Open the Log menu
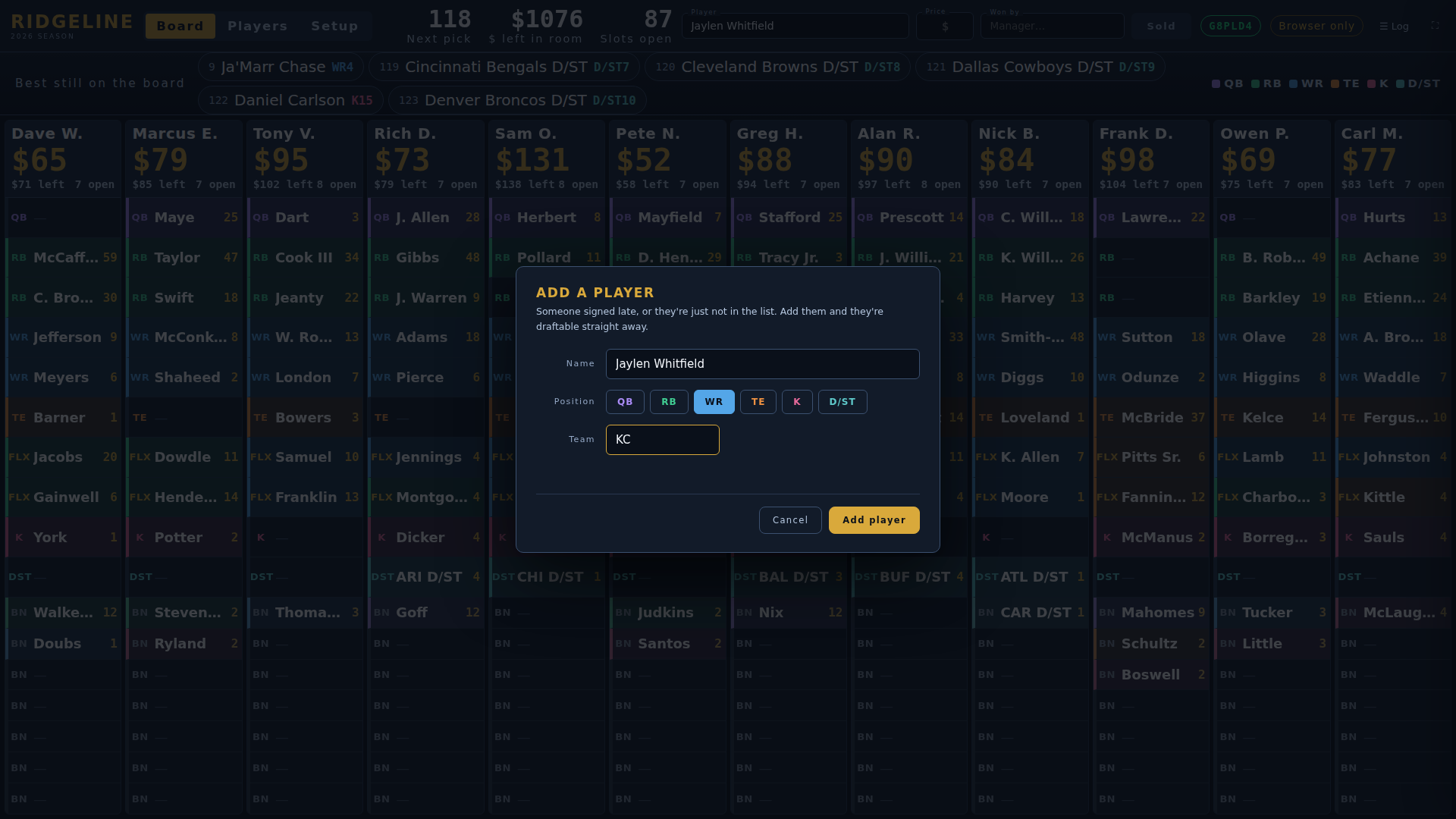Image resolution: width=1456 pixels, height=819 pixels. [1394, 26]
